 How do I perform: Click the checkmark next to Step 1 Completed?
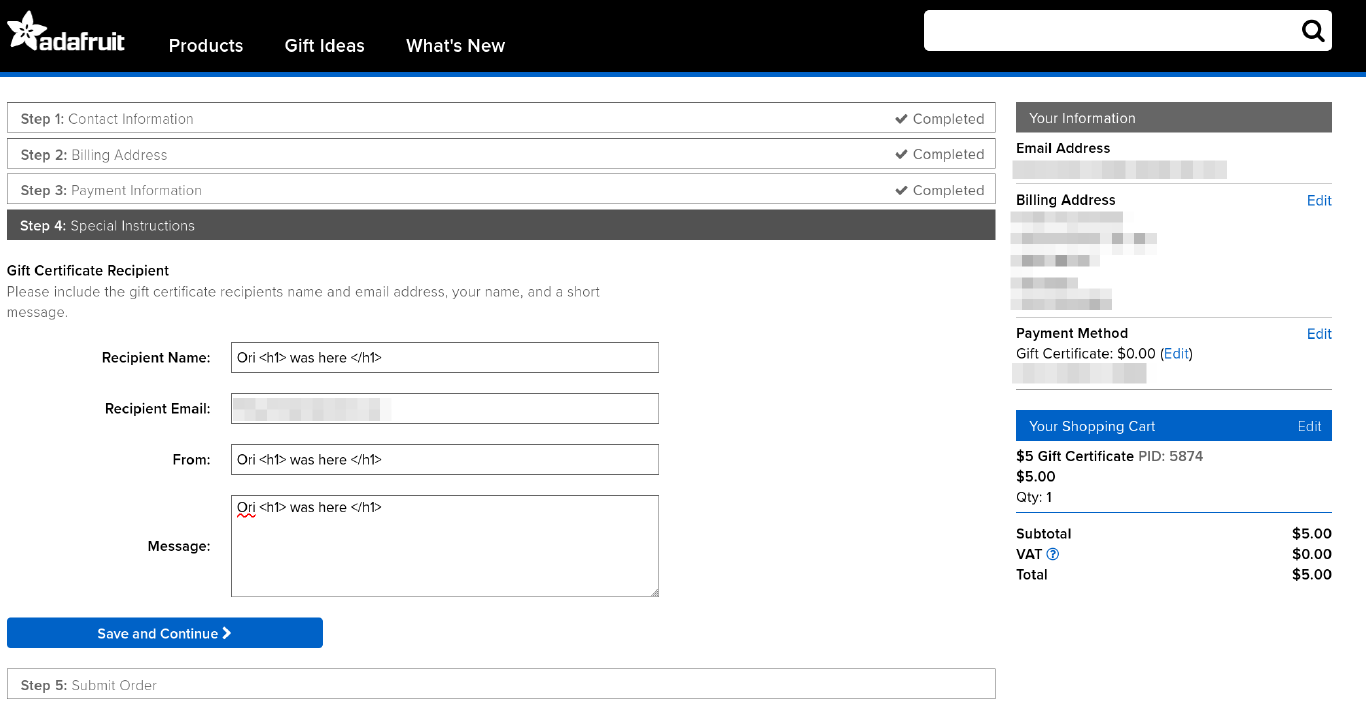902,118
